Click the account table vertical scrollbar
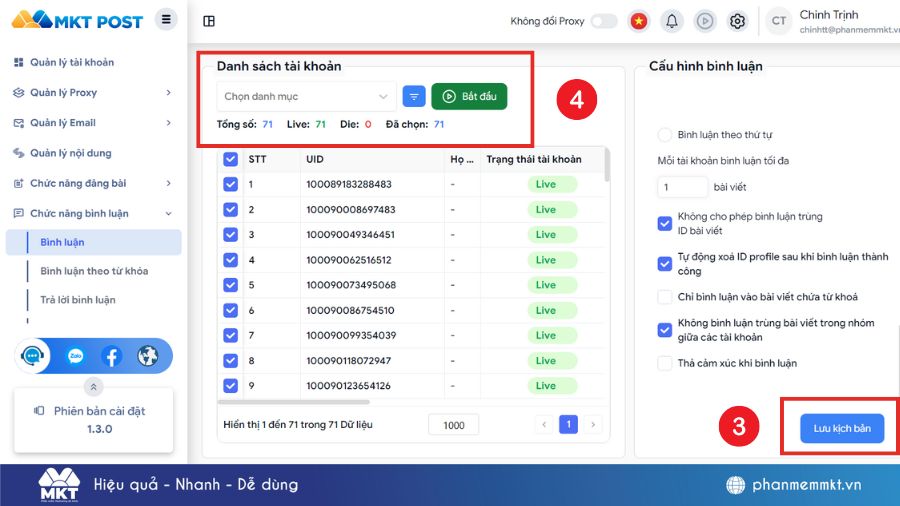Screen dimensions: 900x506 pos(607,165)
